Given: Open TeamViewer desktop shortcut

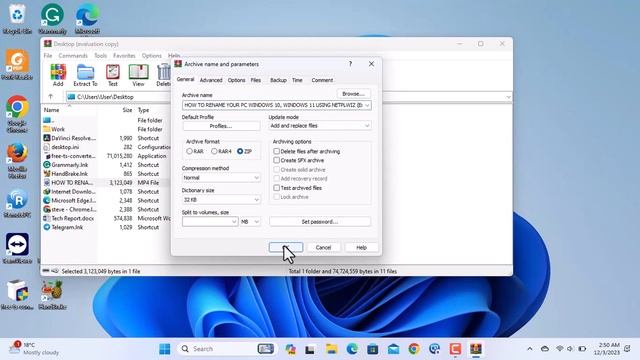Looking at the screenshot, I should pos(17,248).
